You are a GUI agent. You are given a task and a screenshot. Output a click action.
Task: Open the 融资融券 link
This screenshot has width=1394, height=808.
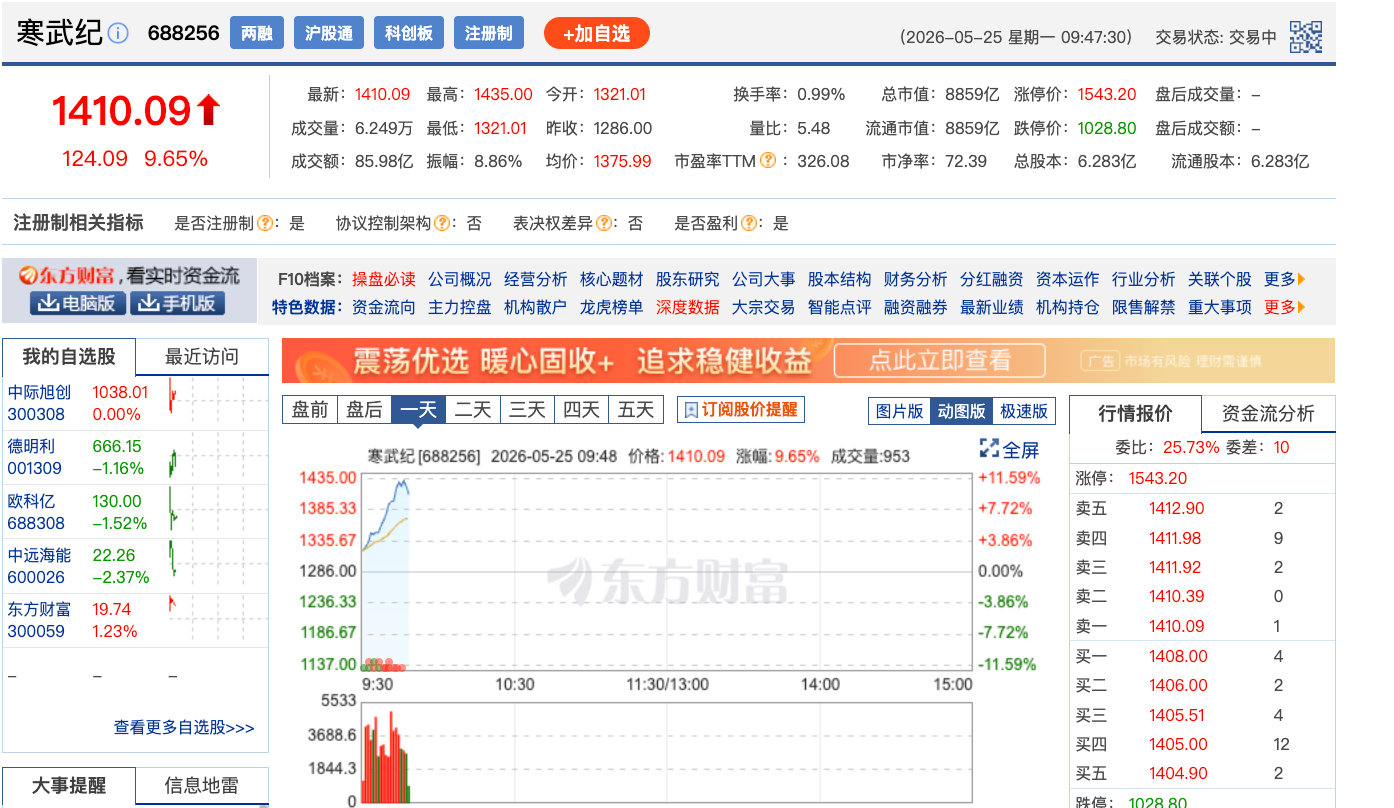(x=915, y=307)
